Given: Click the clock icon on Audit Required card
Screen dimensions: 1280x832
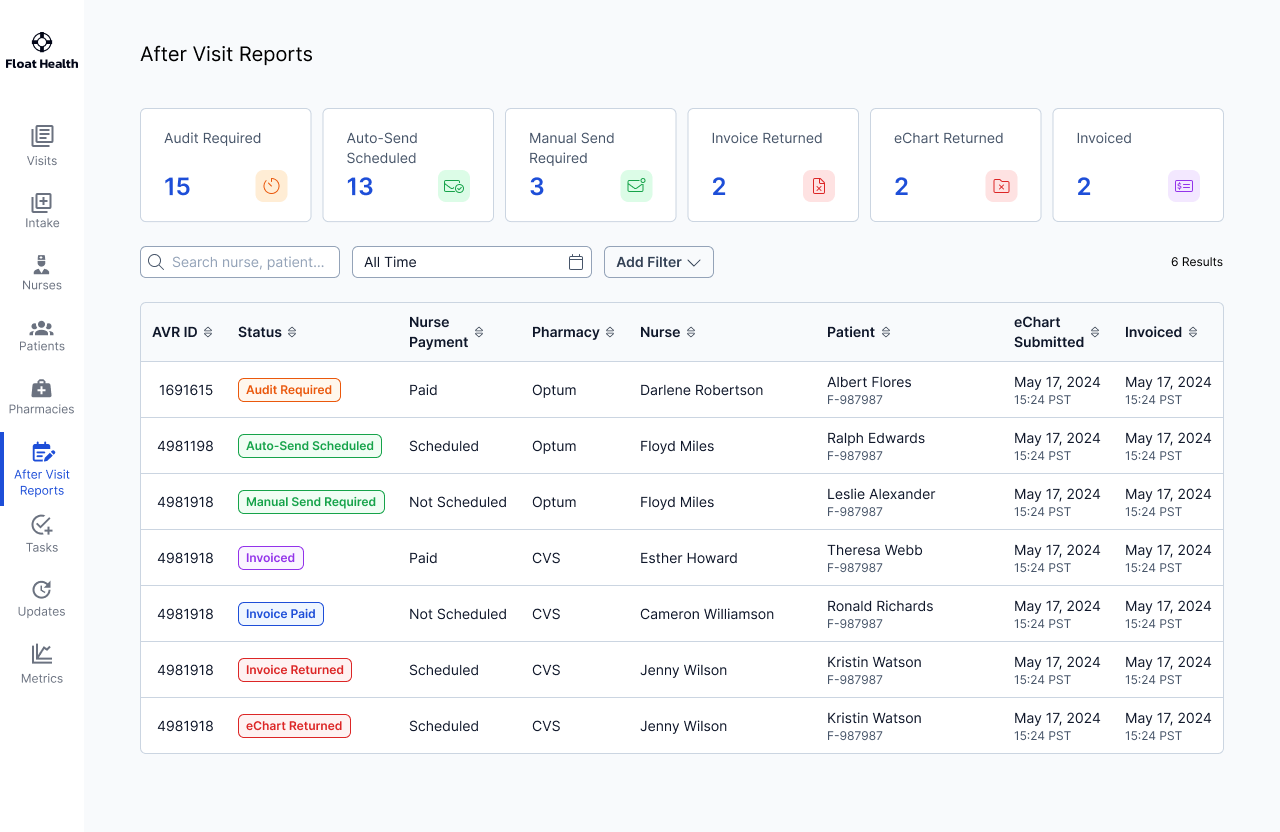Looking at the screenshot, I should pos(271,185).
